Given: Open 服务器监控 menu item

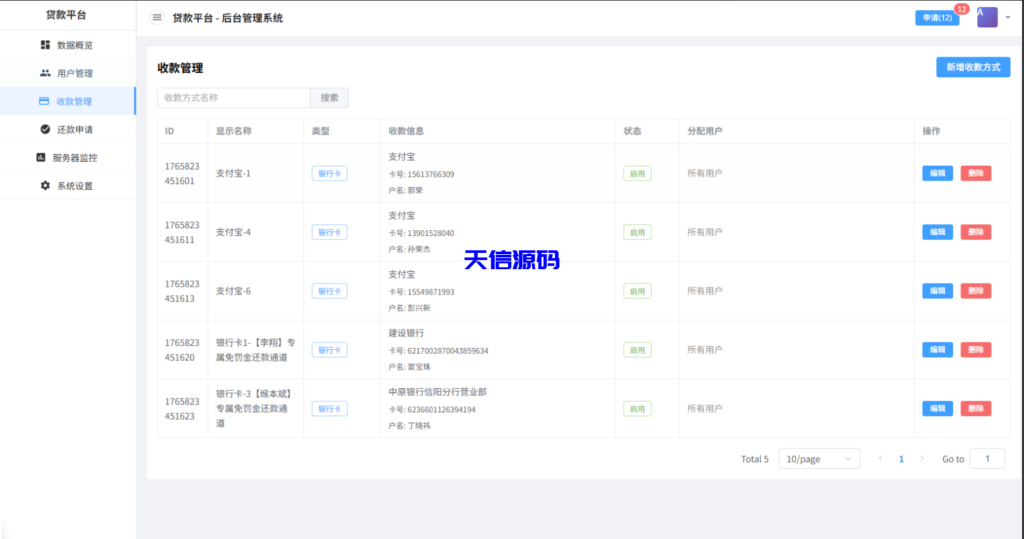Looking at the screenshot, I should (68, 157).
